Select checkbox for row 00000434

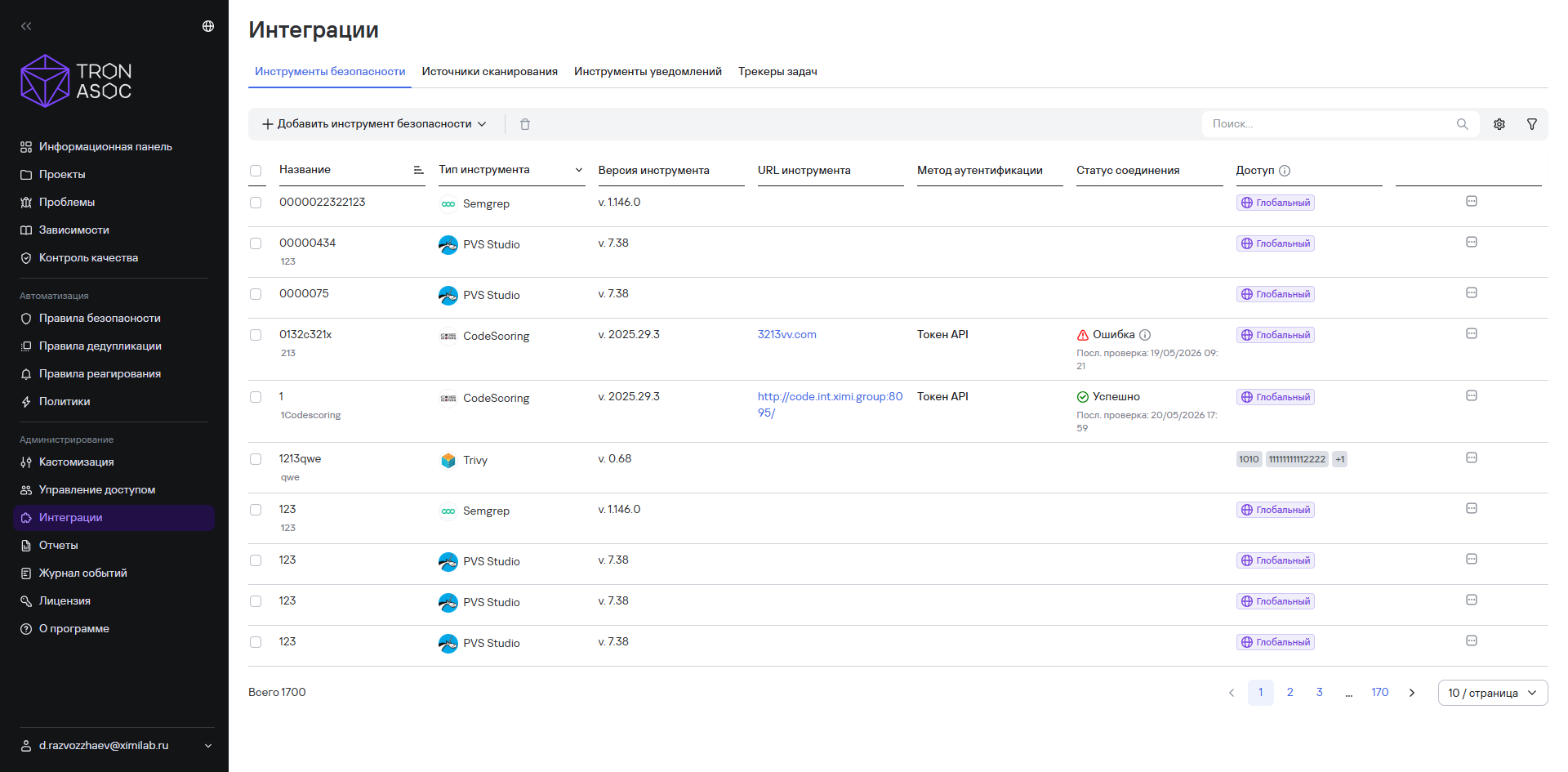pos(256,243)
